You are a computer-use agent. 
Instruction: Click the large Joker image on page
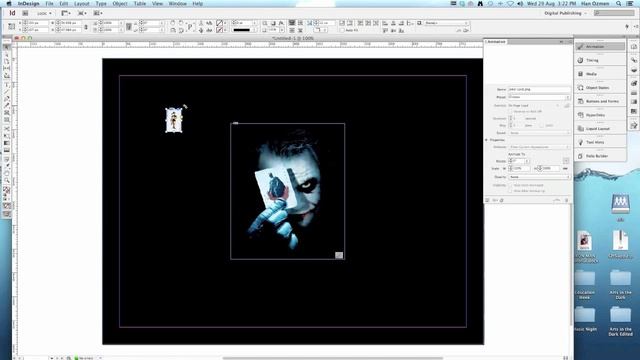(x=287, y=191)
